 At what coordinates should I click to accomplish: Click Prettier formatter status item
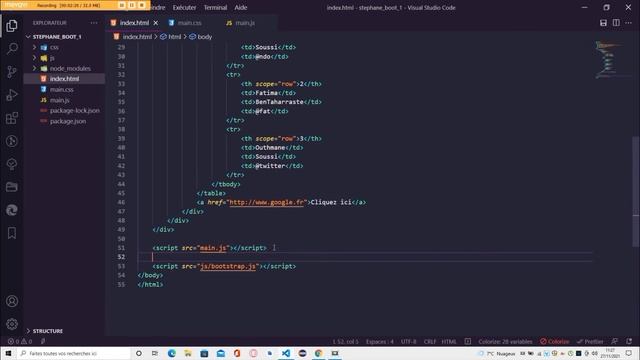coord(590,342)
